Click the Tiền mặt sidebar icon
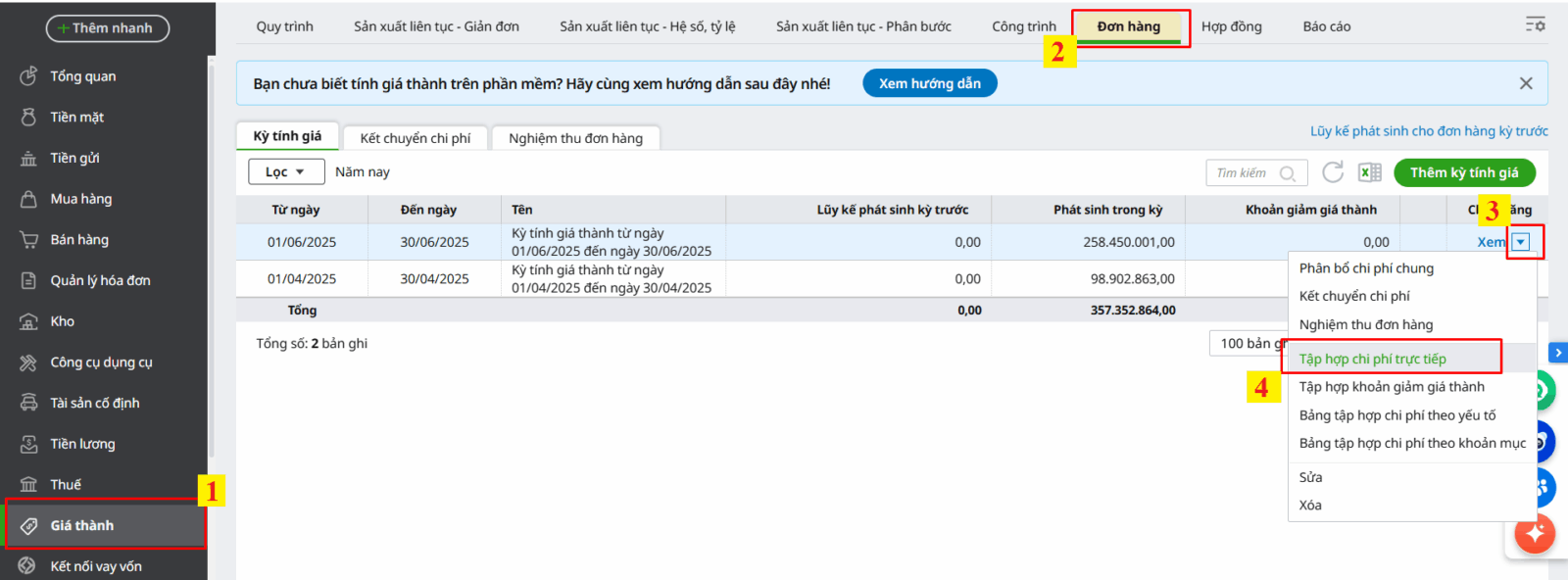The width and height of the screenshot is (1568, 580). (28, 117)
